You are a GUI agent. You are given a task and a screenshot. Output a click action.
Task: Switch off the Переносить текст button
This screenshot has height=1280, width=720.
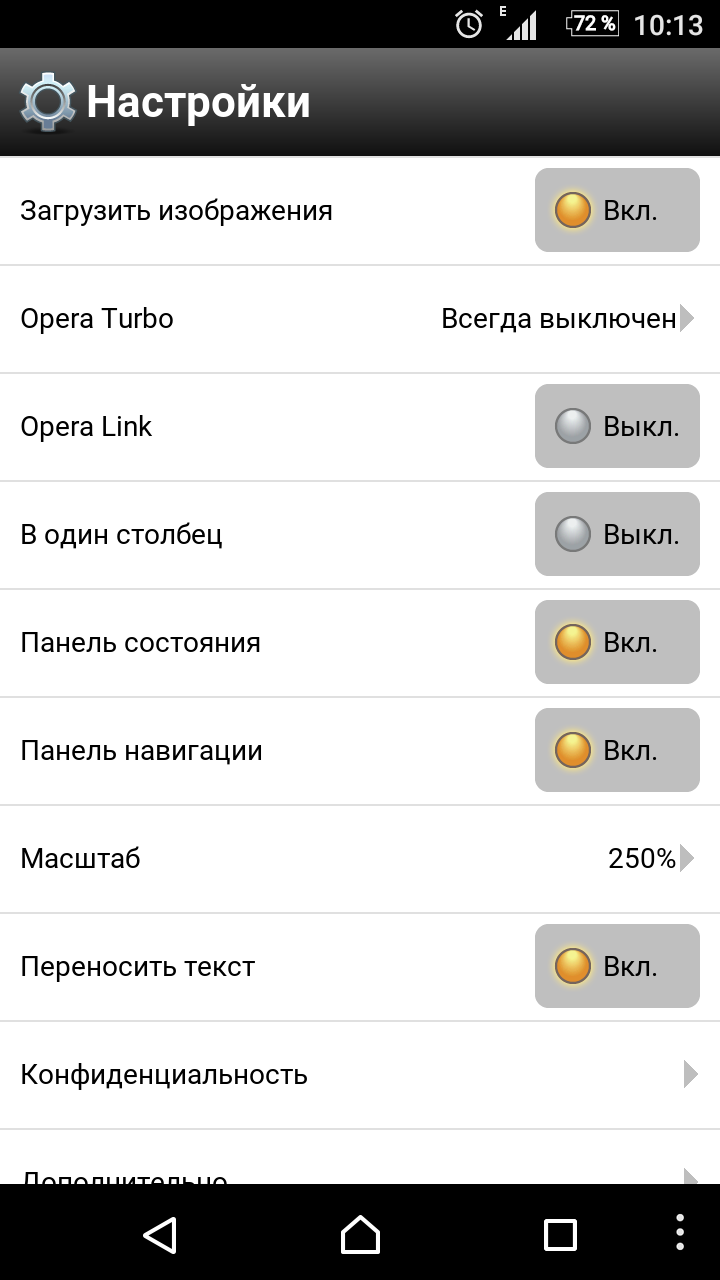616,966
